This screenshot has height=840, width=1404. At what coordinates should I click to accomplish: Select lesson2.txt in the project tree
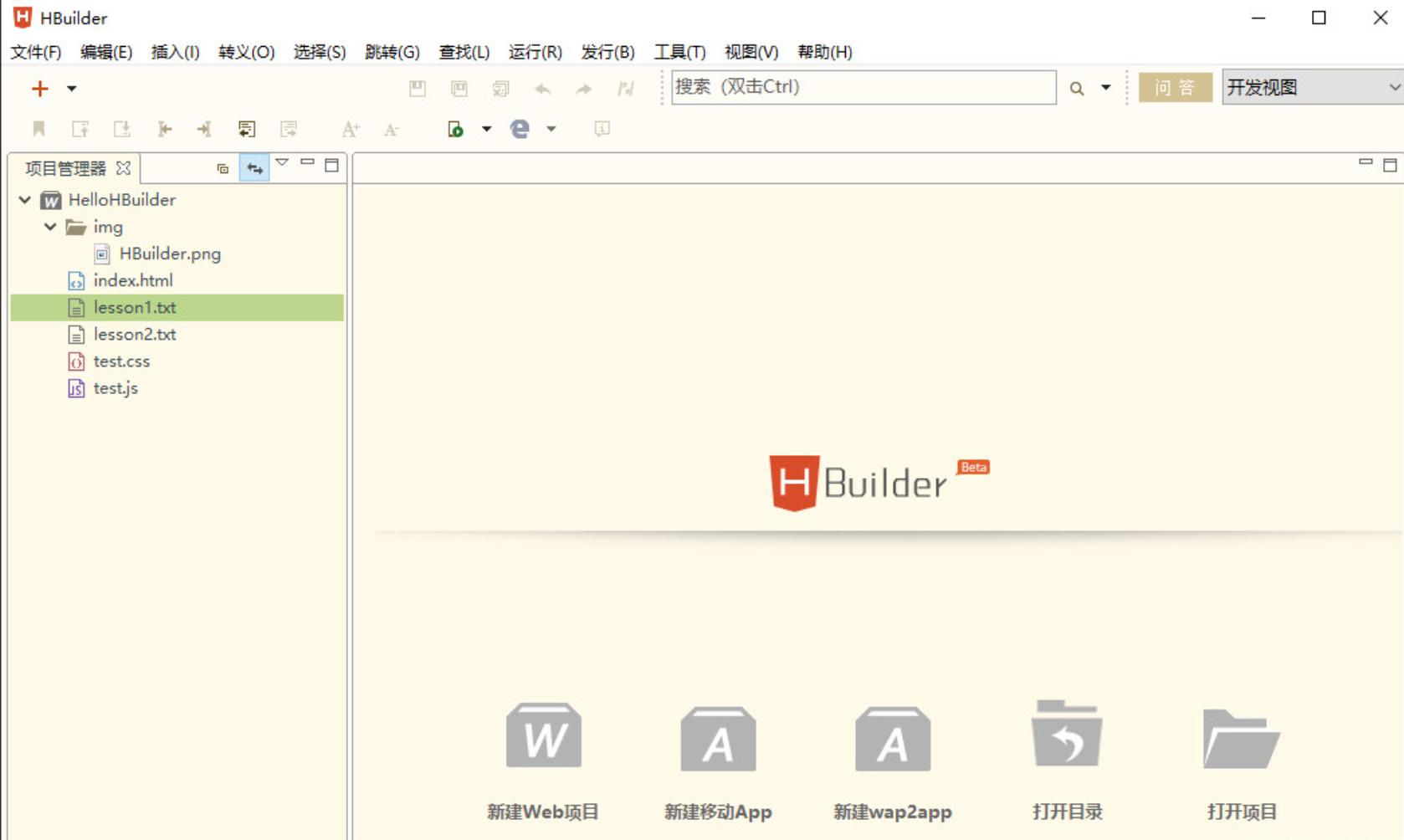[135, 334]
